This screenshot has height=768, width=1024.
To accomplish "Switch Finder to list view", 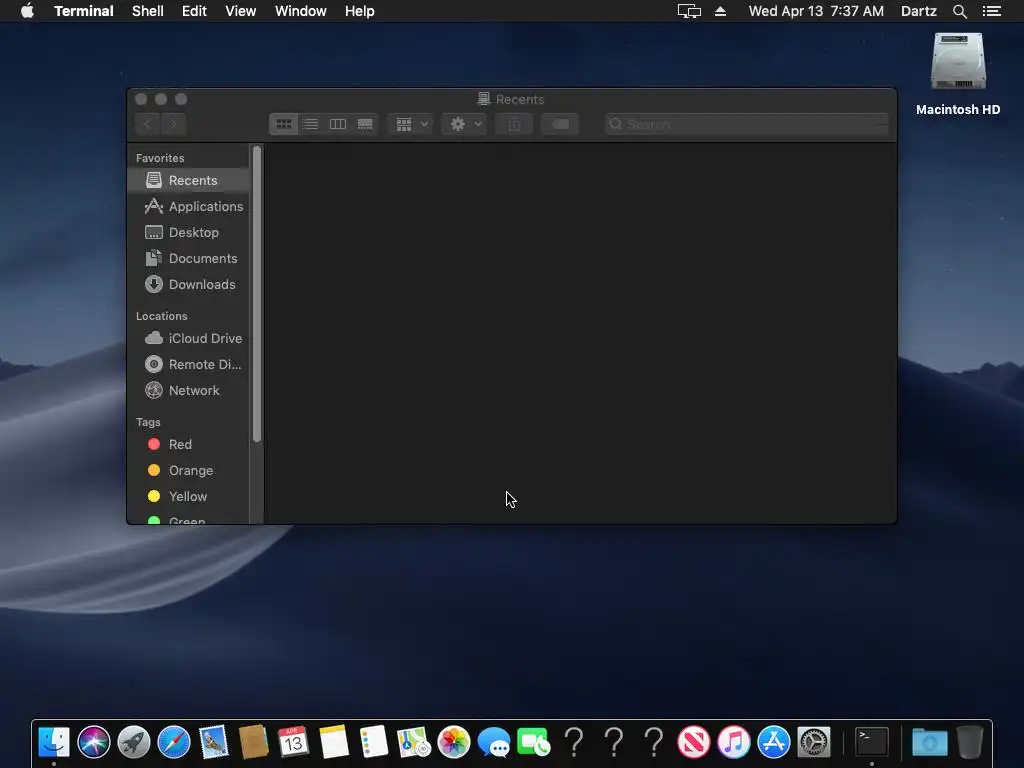I will click(311, 124).
